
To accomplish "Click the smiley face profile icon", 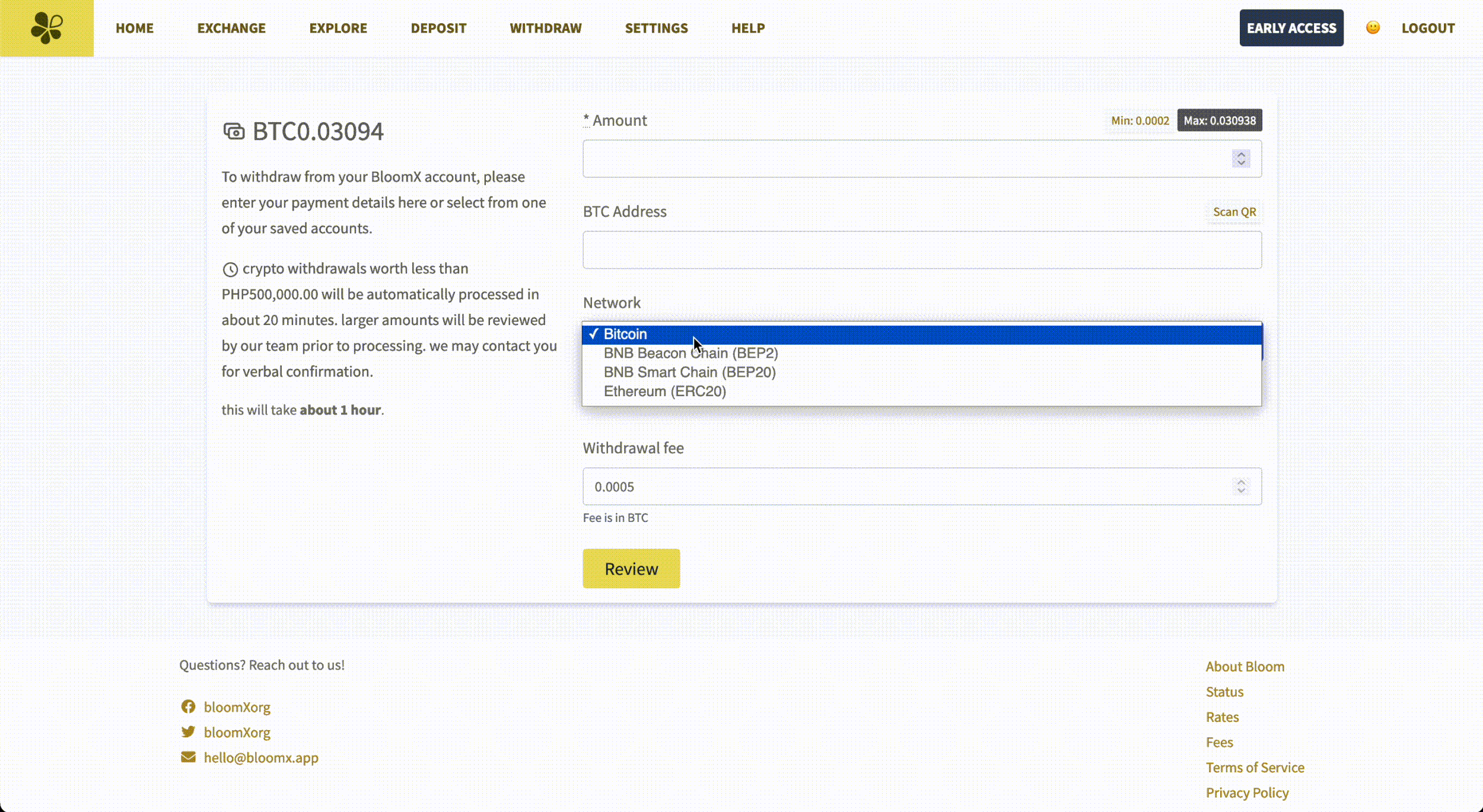I will click(1372, 28).
